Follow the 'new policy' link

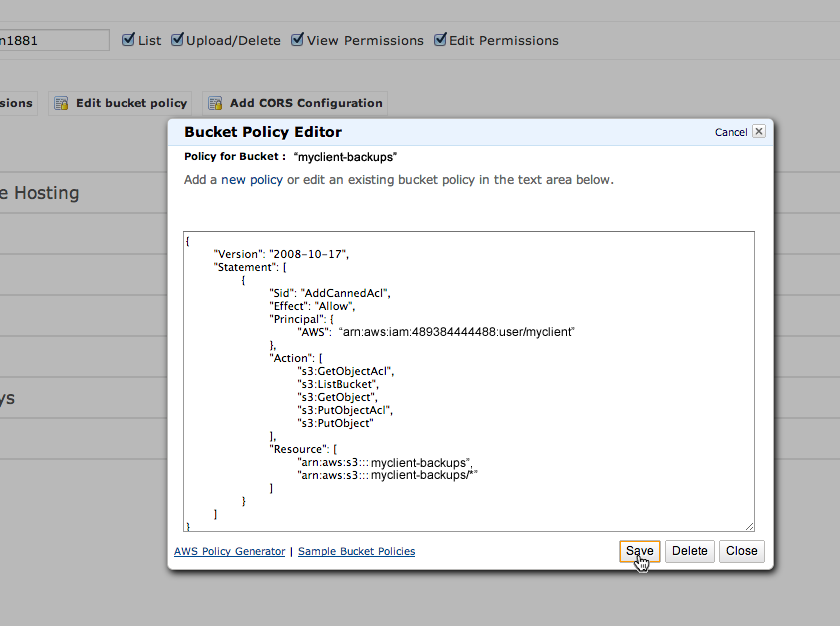(252, 180)
